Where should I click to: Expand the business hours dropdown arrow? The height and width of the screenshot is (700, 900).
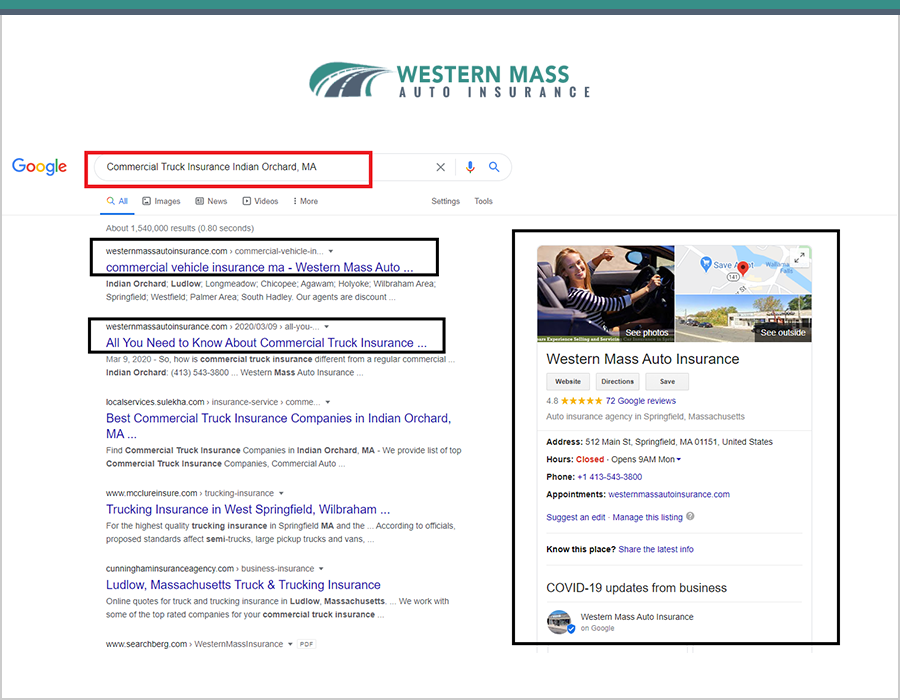pyautogui.click(x=678, y=460)
